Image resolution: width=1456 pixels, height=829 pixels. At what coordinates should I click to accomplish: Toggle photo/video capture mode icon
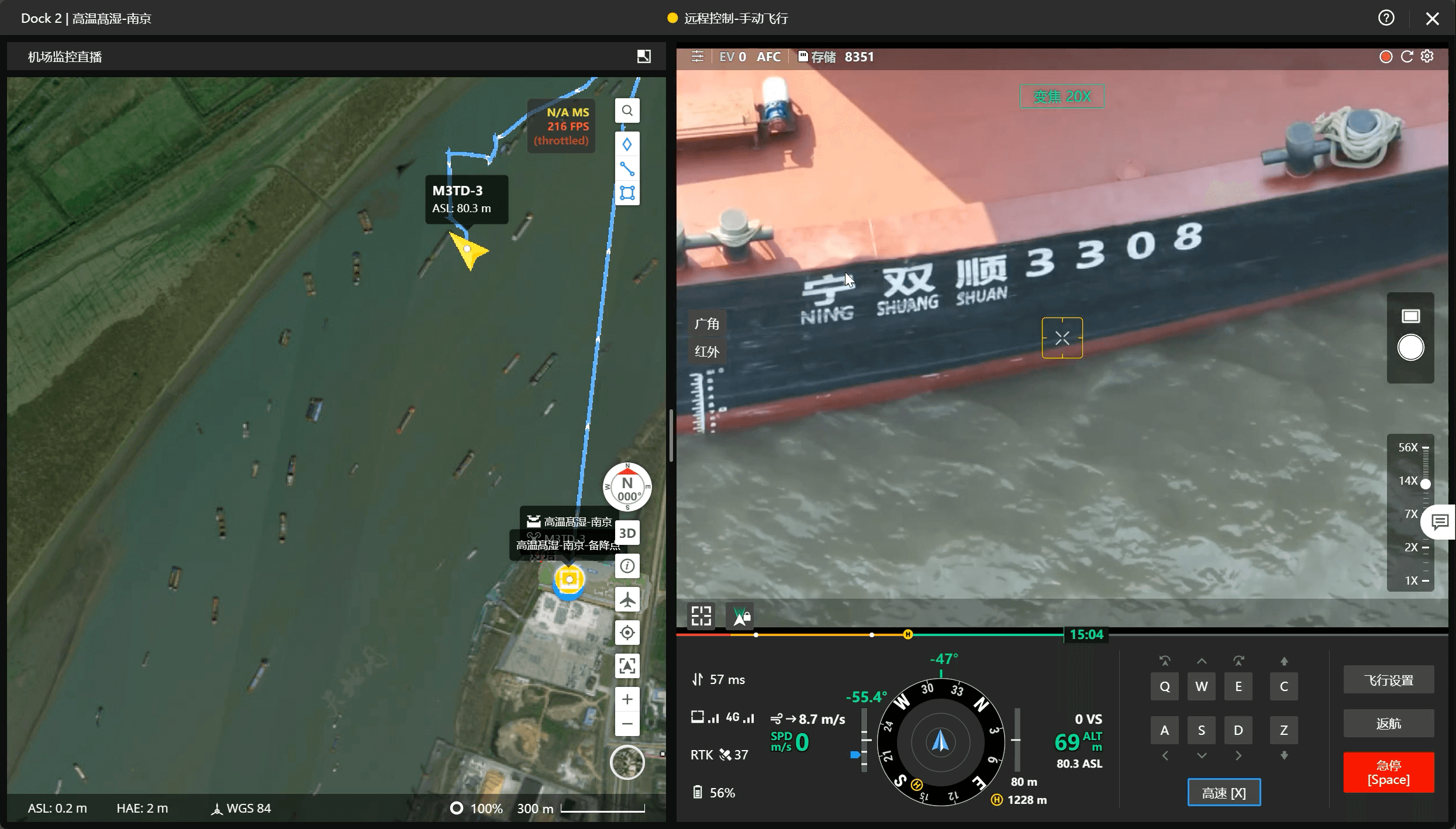click(x=1410, y=316)
